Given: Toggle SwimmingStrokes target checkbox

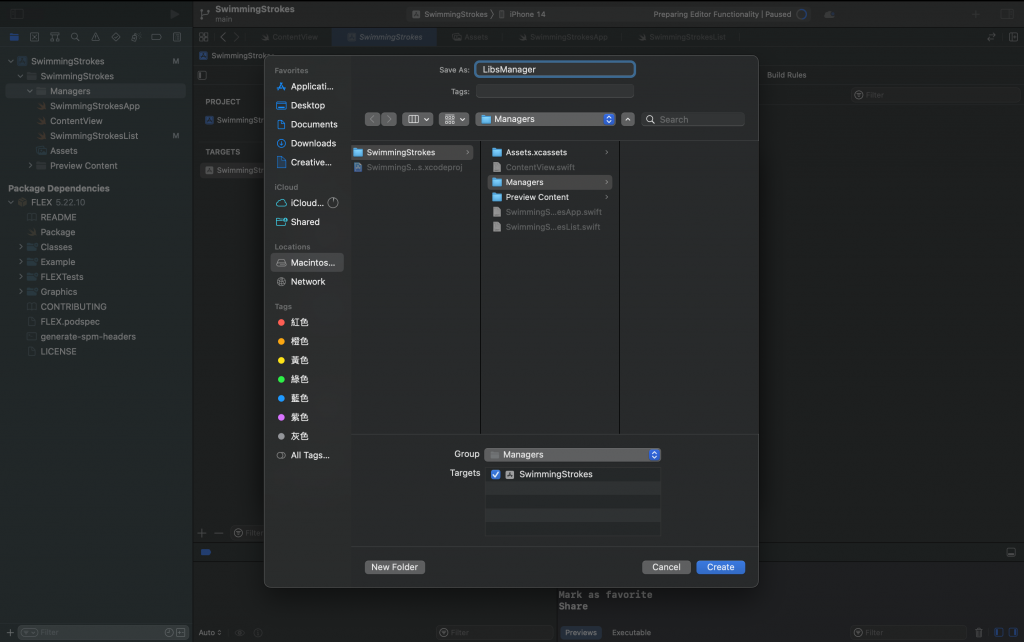Looking at the screenshot, I should pyautogui.click(x=496, y=474).
